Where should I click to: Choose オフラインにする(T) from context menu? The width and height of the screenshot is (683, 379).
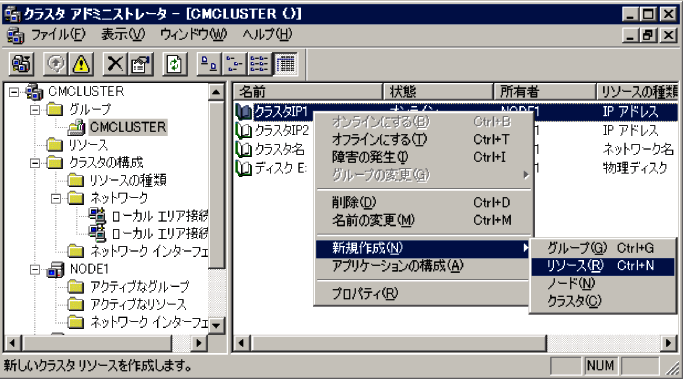click(423, 139)
